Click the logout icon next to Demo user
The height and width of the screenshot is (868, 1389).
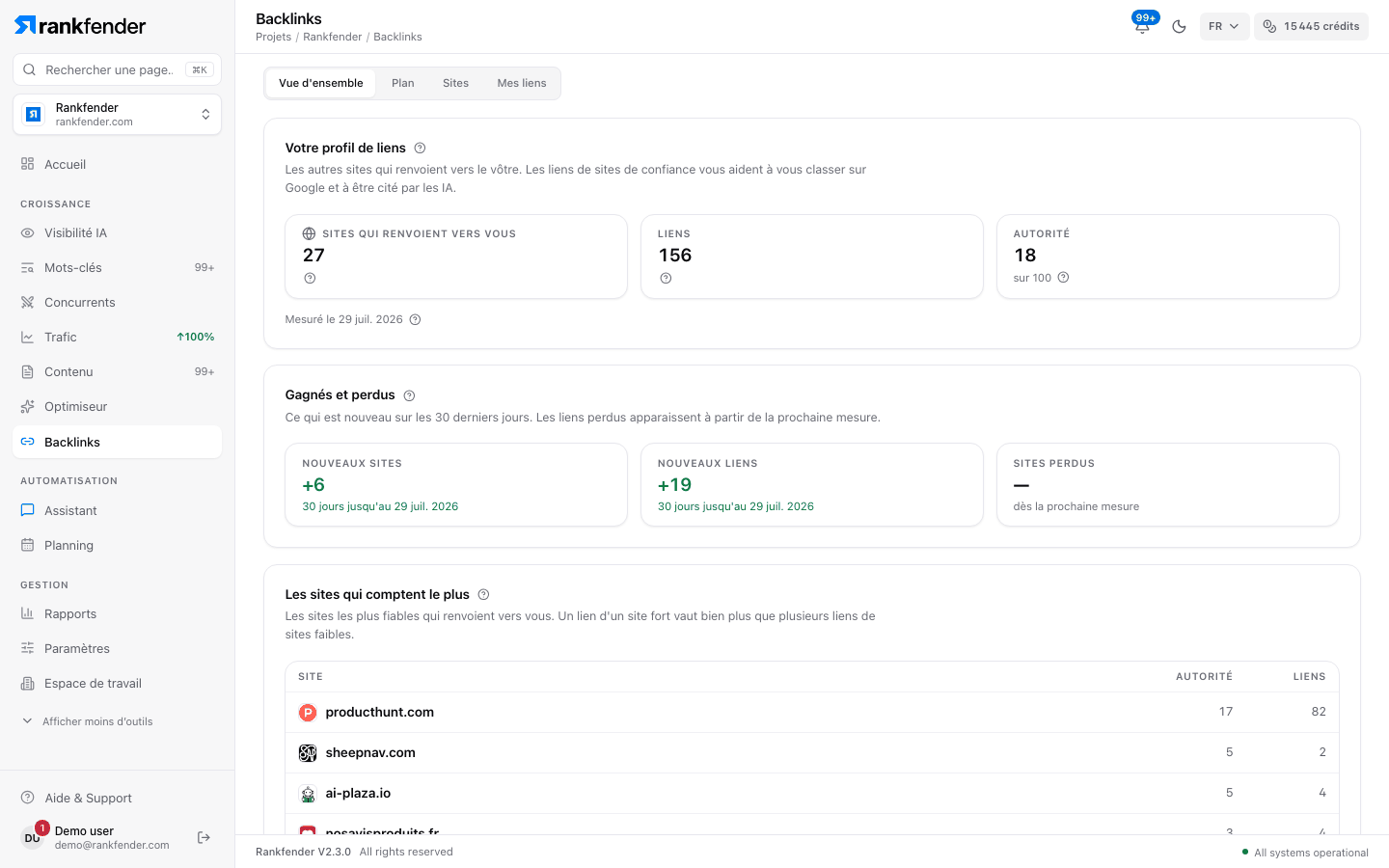pyautogui.click(x=204, y=837)
